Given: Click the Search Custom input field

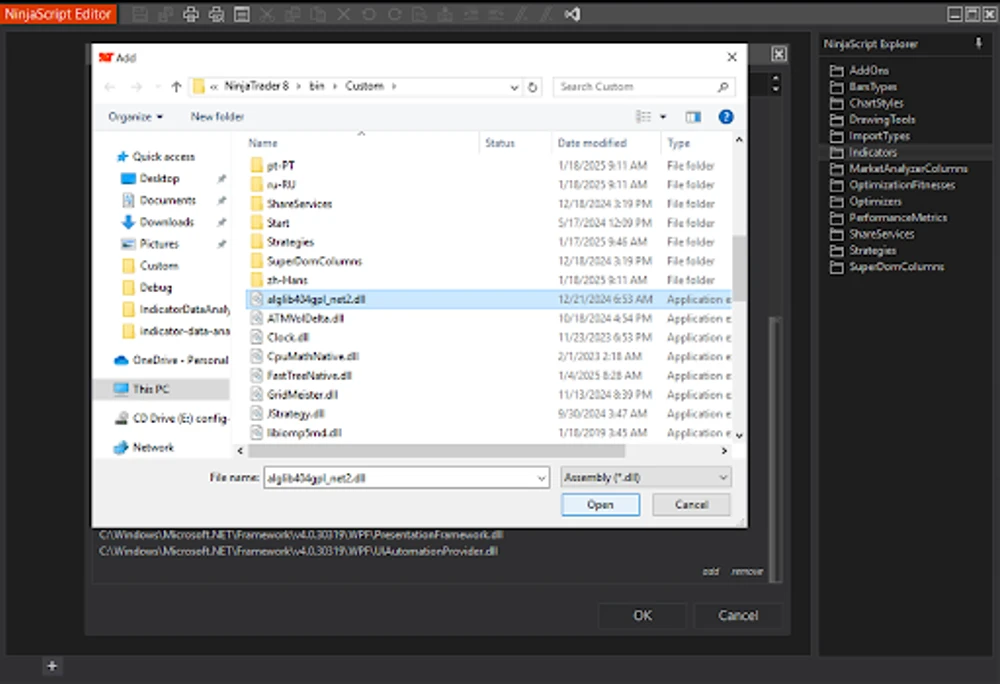Looking at the screenshot, I should point(643,87).
